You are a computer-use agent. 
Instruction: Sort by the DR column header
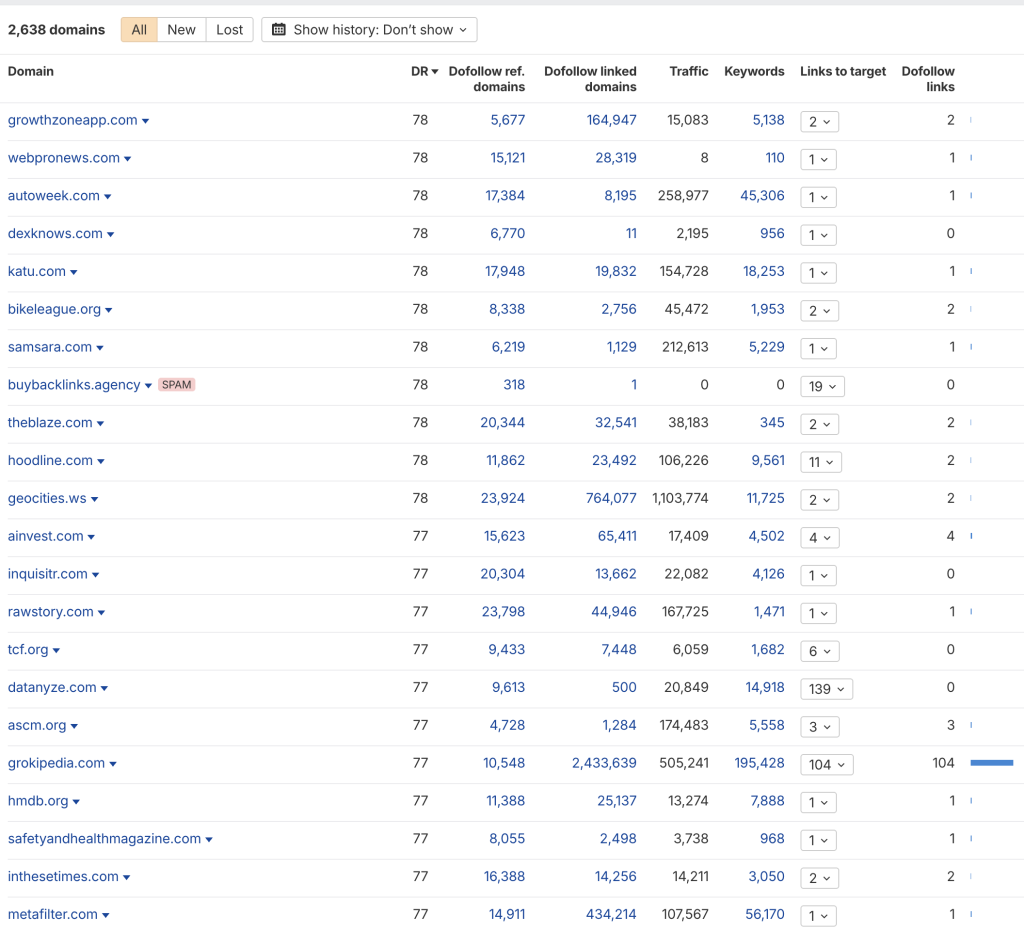click(x=424, y=71)
